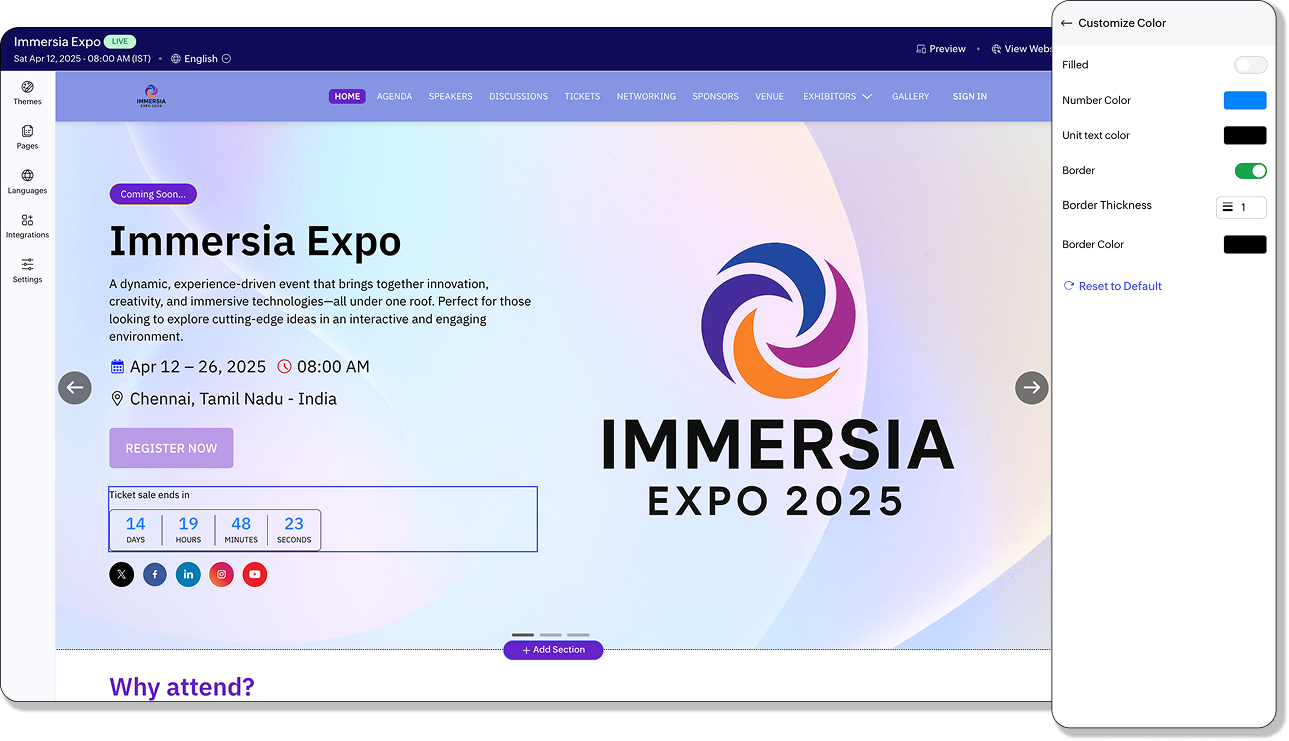Screen dimensions: 1289x741
Task: Open the SPEAKERS nav item
Action: coord(451,97)
